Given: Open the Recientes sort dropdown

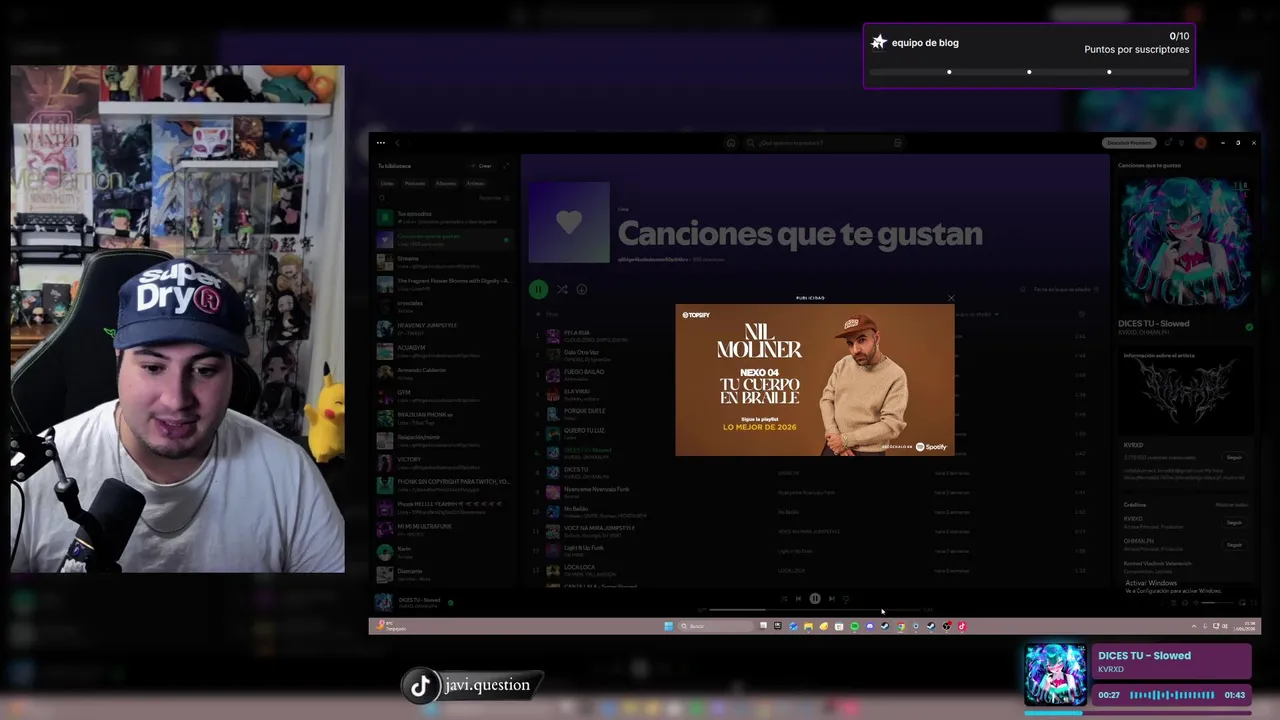Looking at the screenshot, I should pos(493,198).
